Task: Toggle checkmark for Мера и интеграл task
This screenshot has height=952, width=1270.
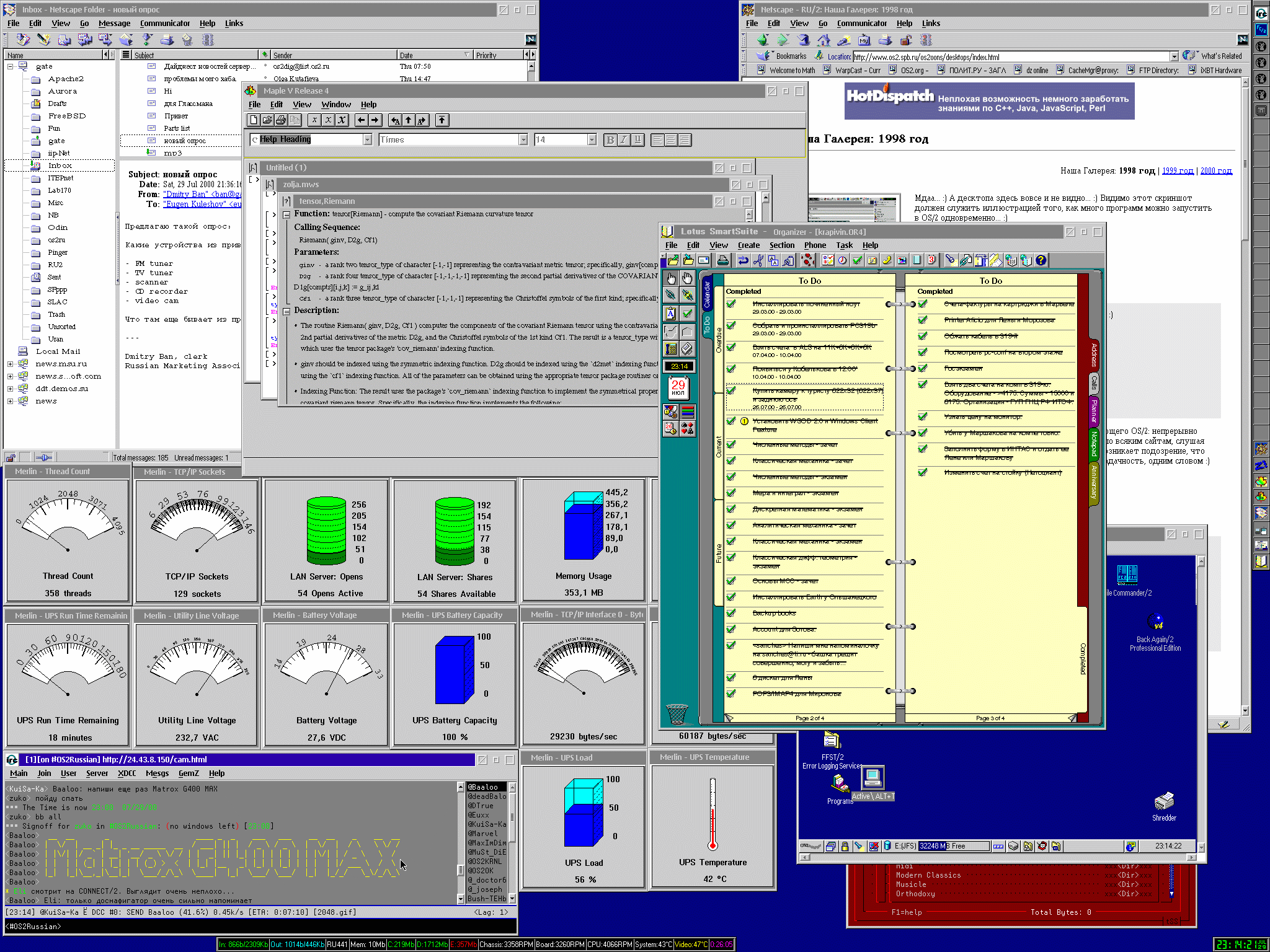Action: (731, 493)
